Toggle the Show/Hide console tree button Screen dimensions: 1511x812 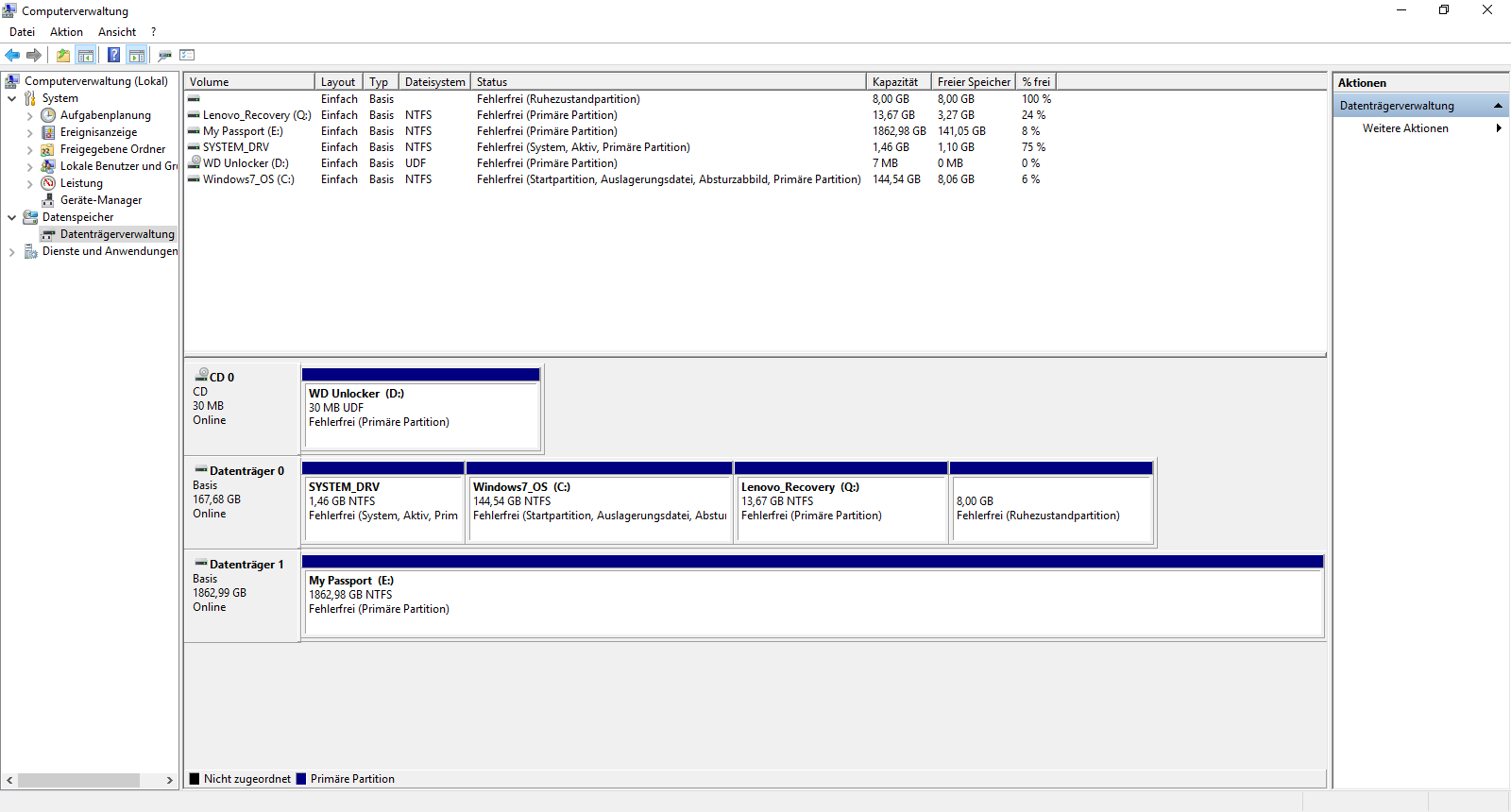click(86, 55)
